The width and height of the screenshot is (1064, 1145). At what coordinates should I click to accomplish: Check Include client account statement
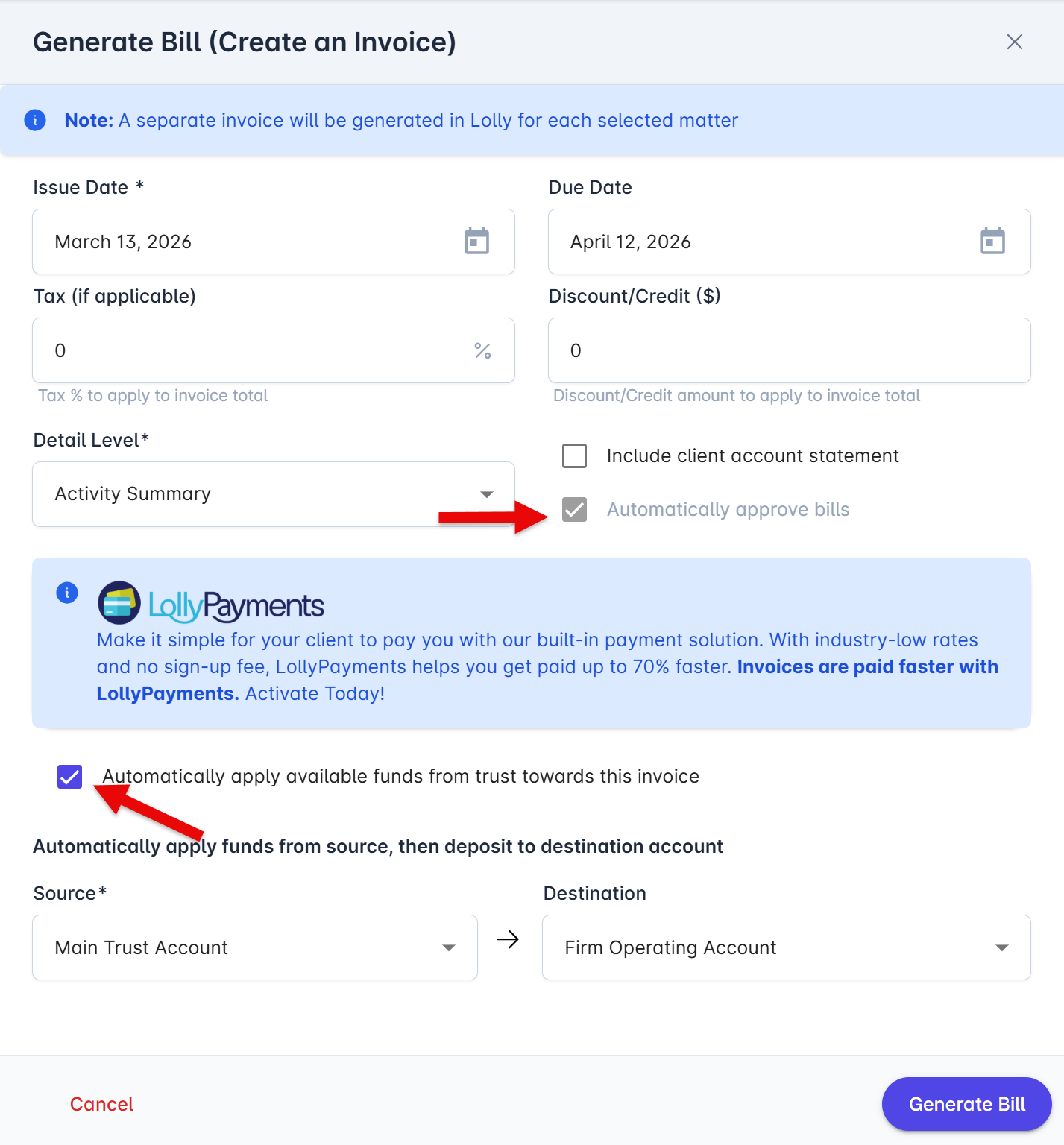pyautogui.click(x=575, y=455)
